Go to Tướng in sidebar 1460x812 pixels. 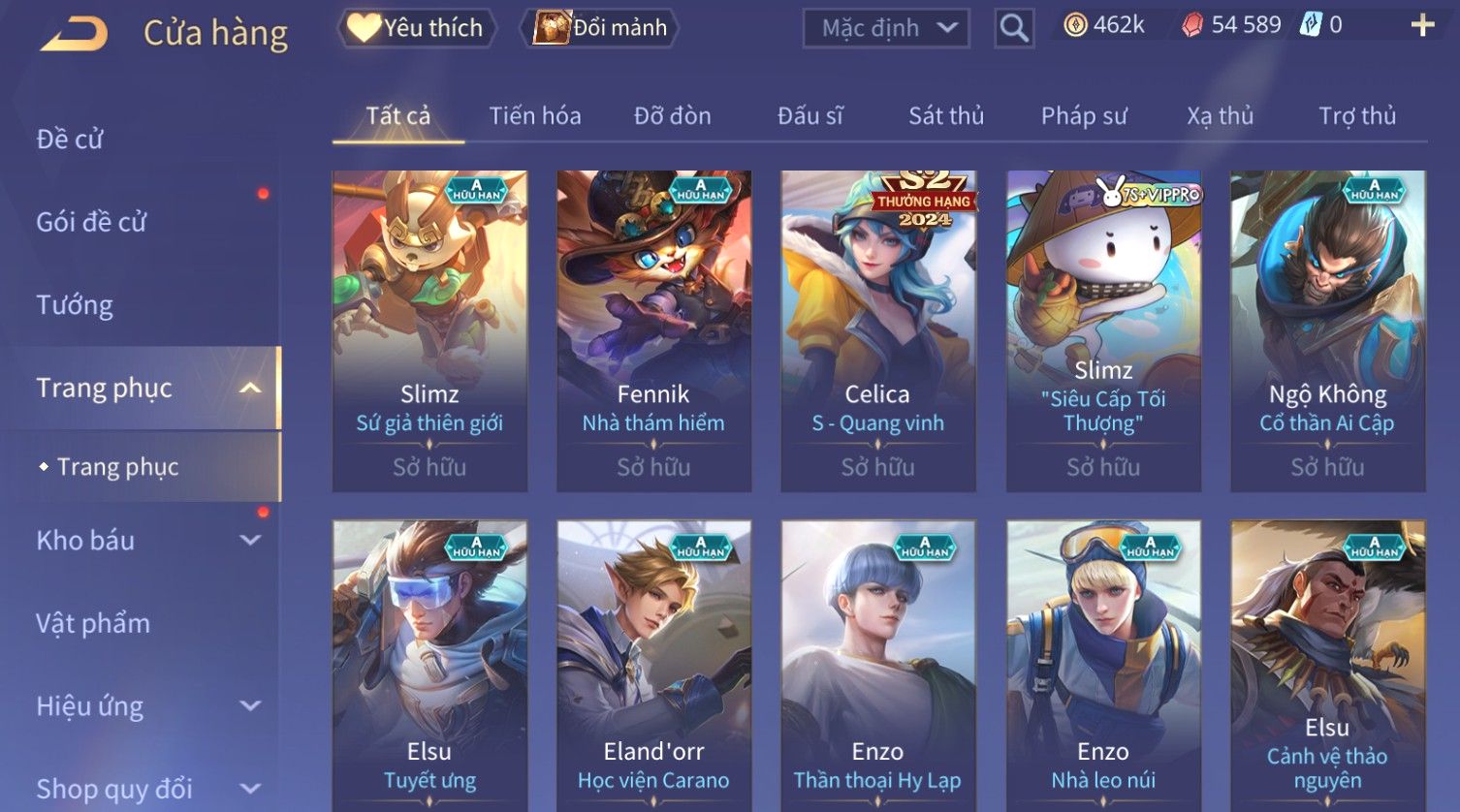pyautogui.click(x=75, y=305)
